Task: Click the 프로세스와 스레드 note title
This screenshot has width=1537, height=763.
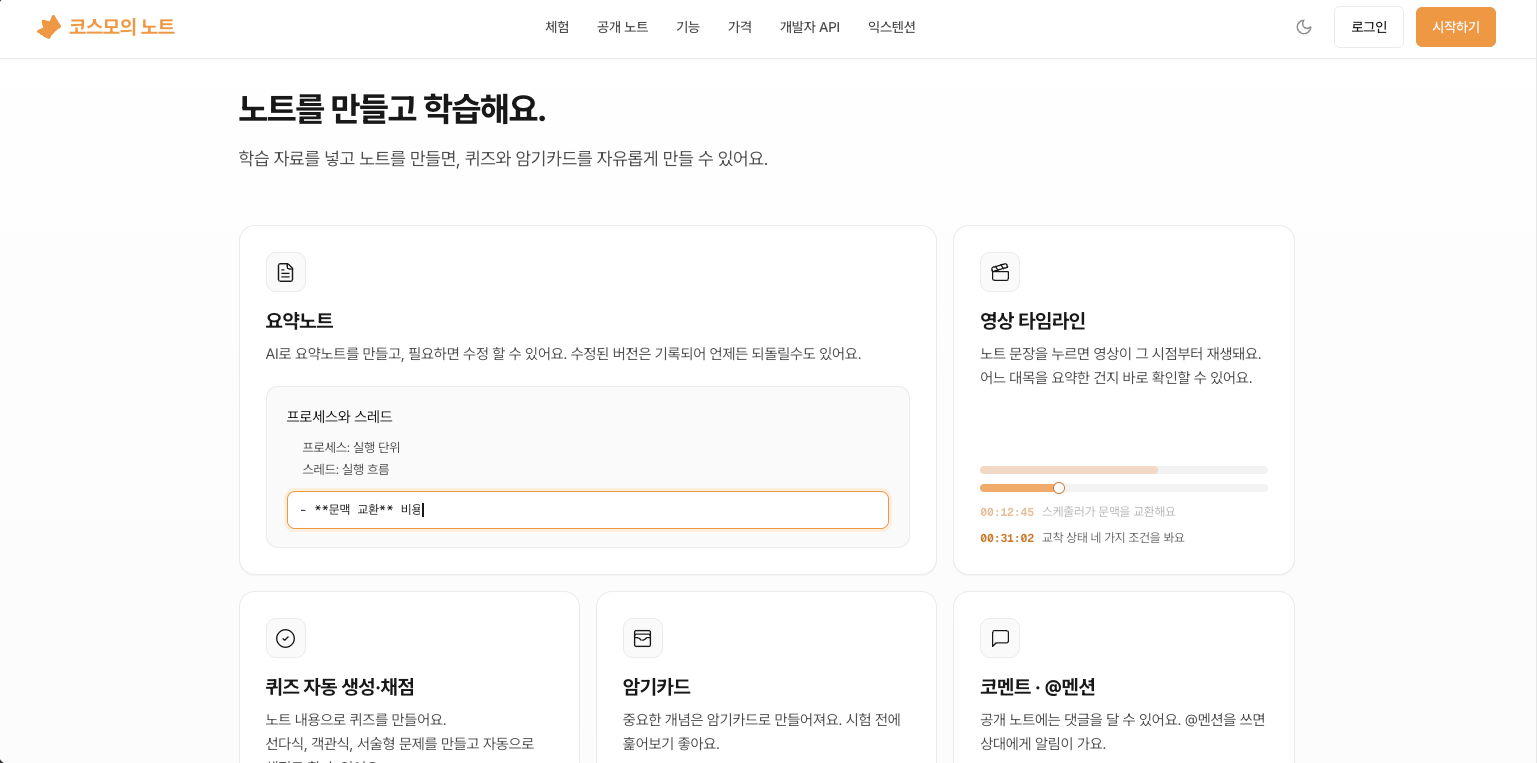Action: pyautogui.click(x=339, y=416)
